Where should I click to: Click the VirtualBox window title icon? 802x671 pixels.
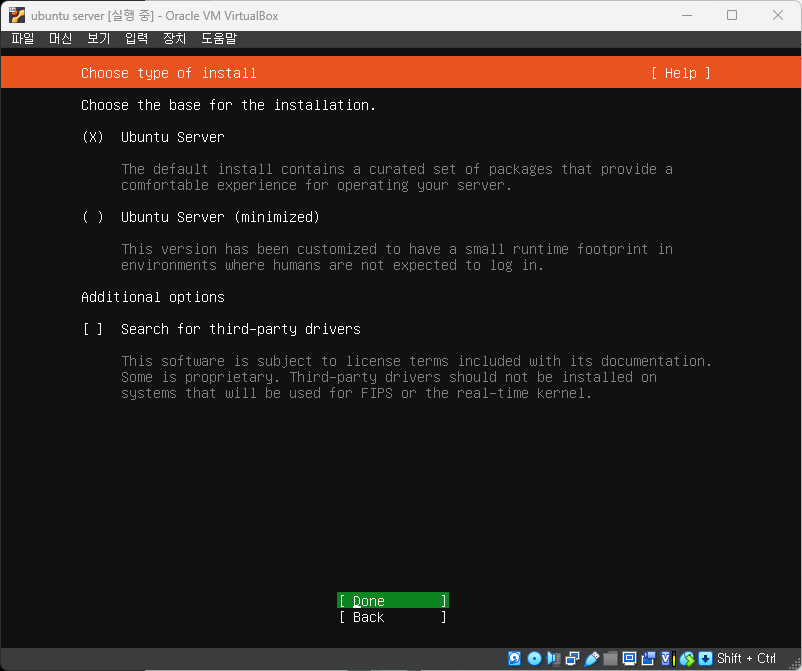click(17, 15)
